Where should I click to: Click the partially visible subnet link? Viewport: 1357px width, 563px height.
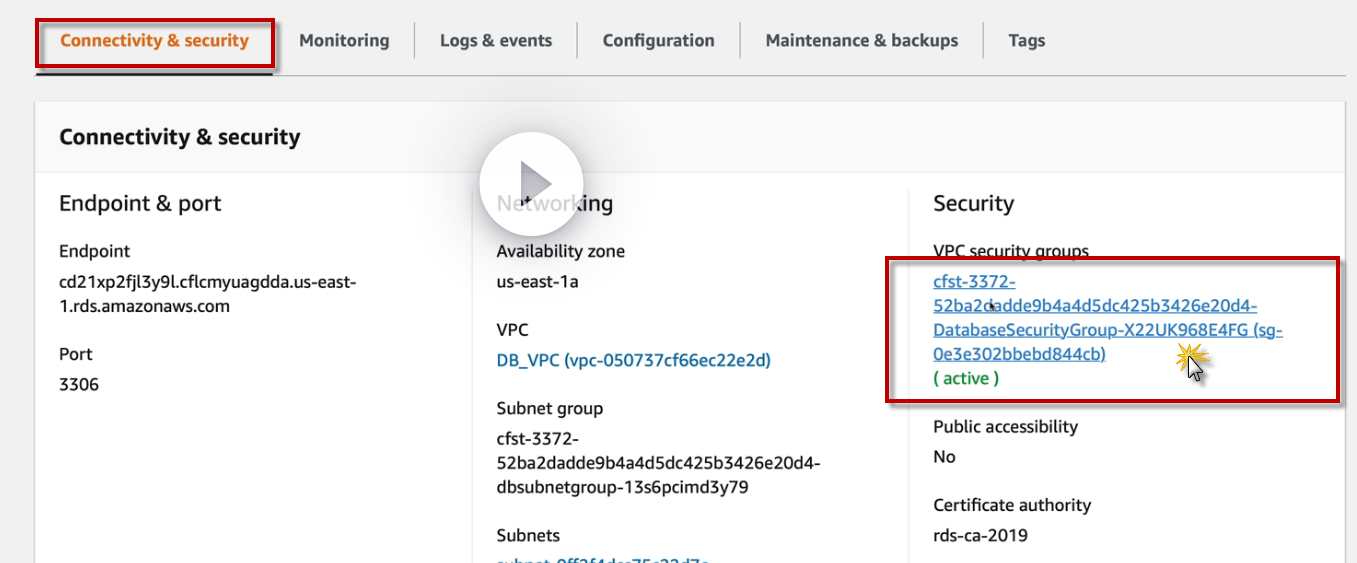602,558
